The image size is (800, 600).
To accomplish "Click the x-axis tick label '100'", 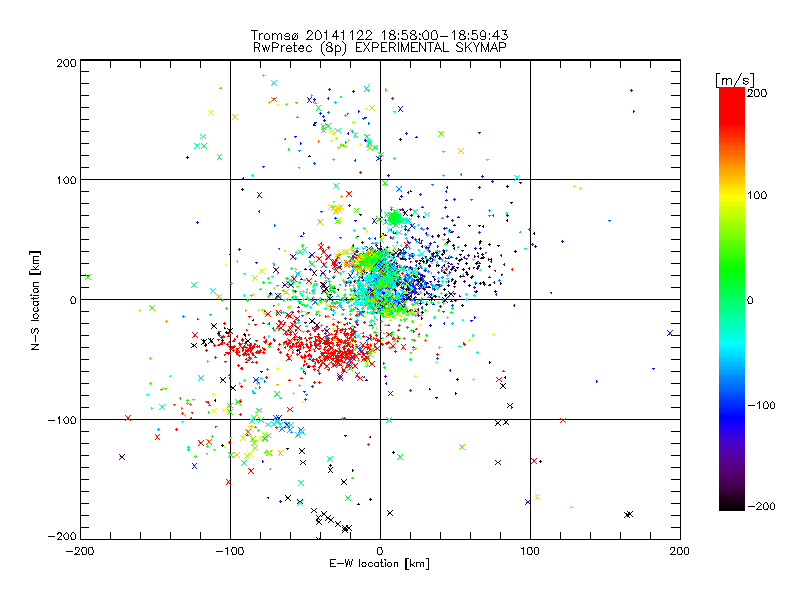I will point(530,551).
